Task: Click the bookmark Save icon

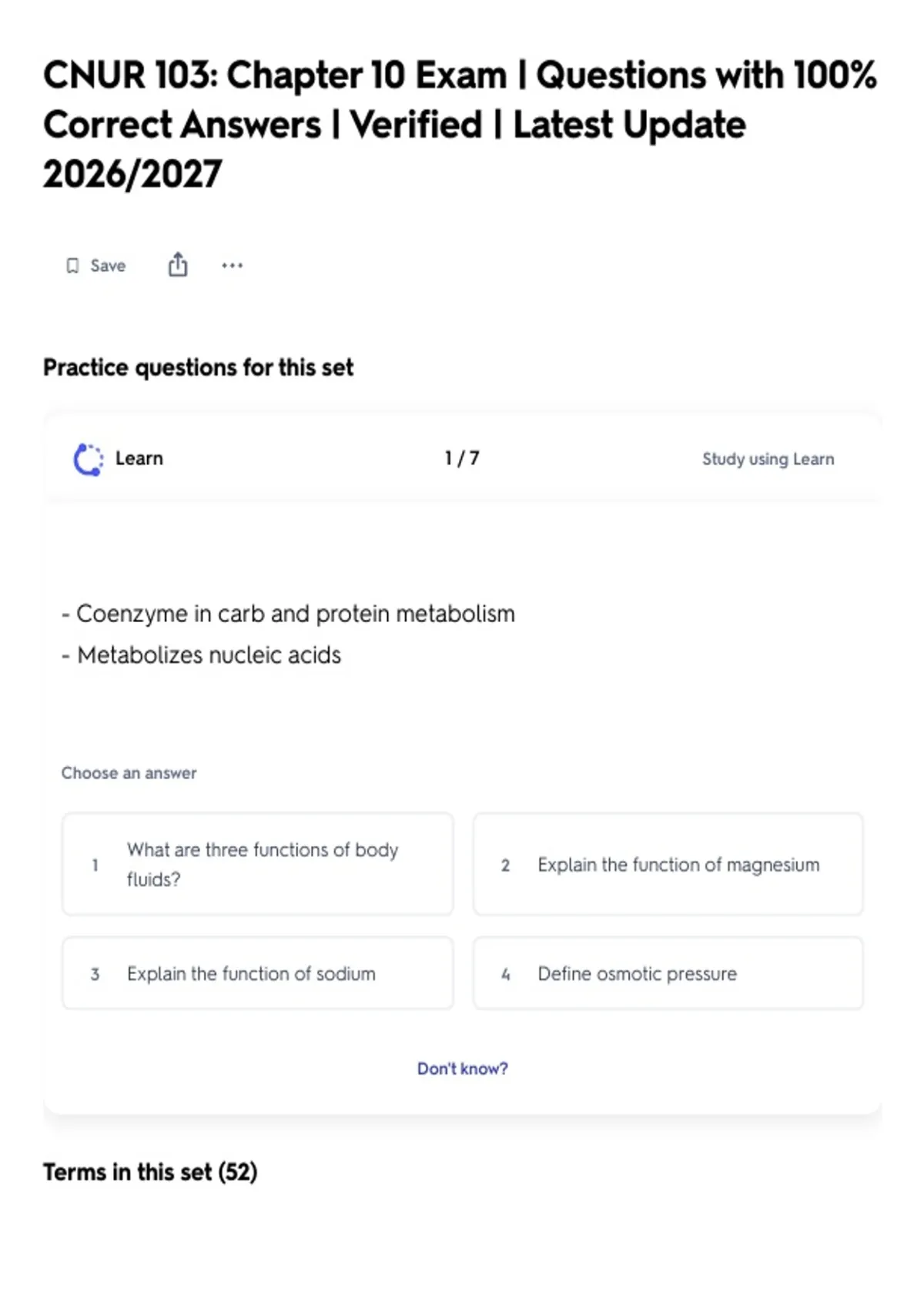Action: (72, 266)
